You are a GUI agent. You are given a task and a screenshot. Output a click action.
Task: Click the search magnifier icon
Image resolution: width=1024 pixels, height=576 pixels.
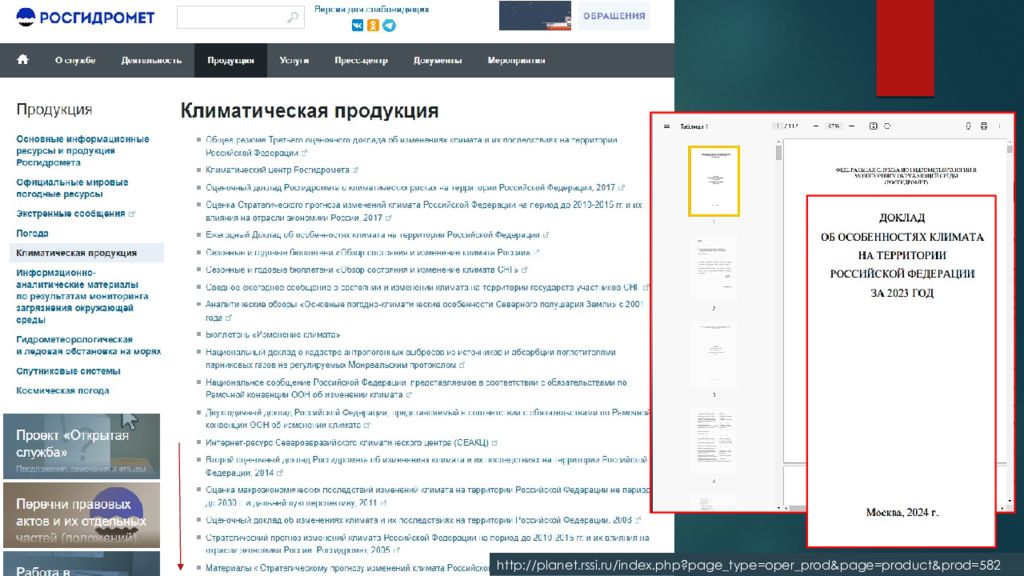point(293,18)
